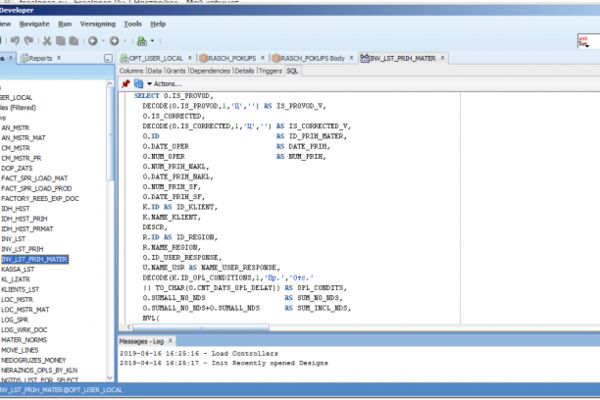
Task: Select DOP_ZATS view in tree
Action: pyautogui.click(x=17, y=168)
